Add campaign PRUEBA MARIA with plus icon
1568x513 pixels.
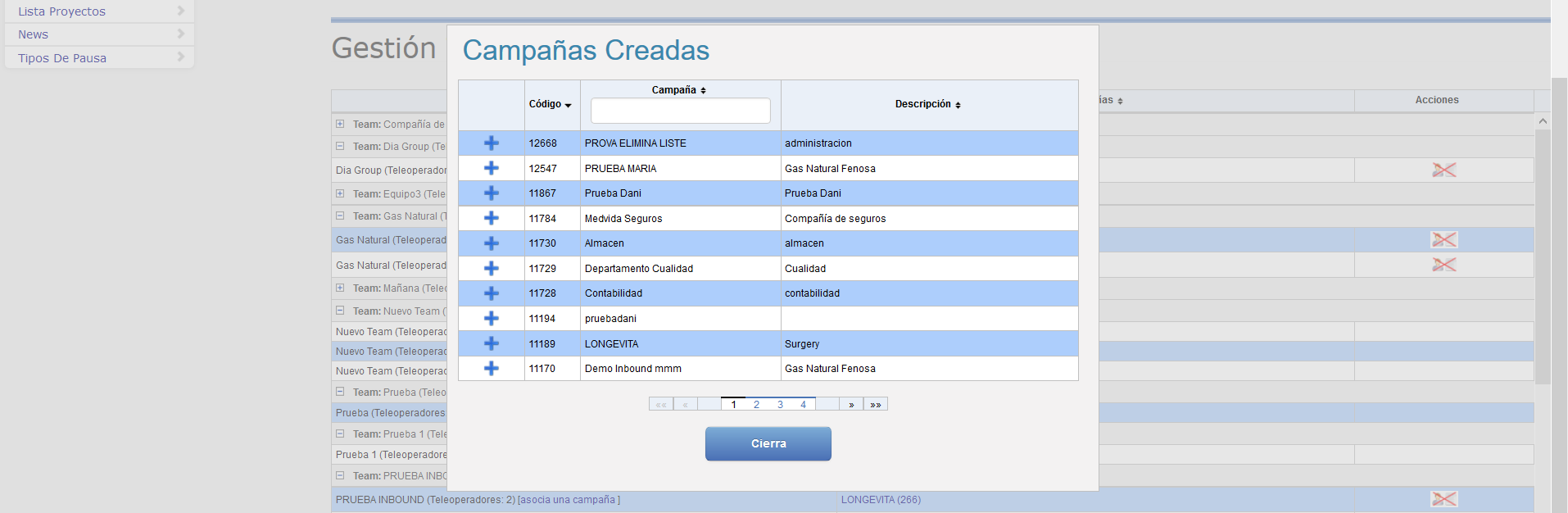coord(492,168)
